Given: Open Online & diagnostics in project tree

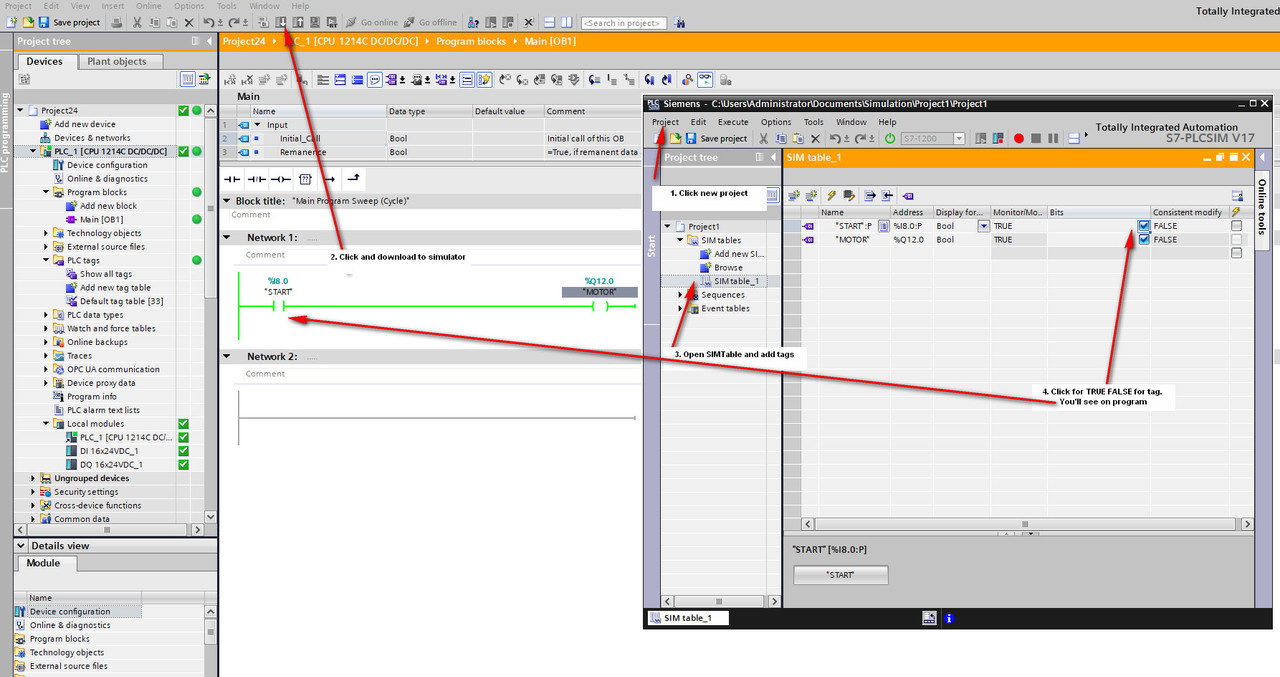Looking at the screenshot, I should pyautogui.click(x=107, y=179).
